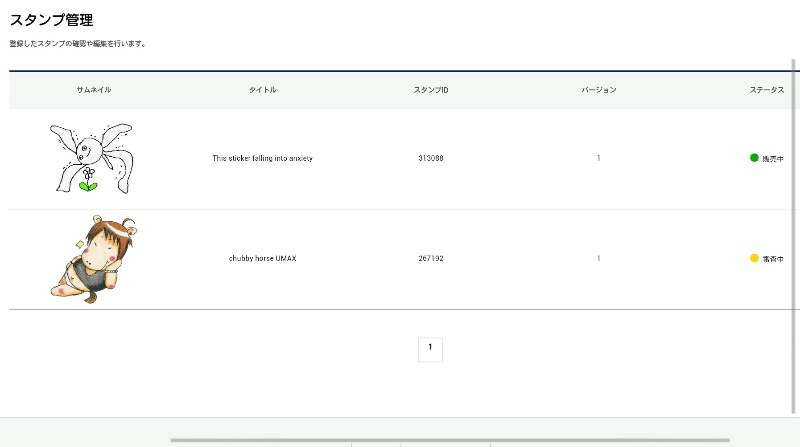Select sticker ID 313080

431,158
